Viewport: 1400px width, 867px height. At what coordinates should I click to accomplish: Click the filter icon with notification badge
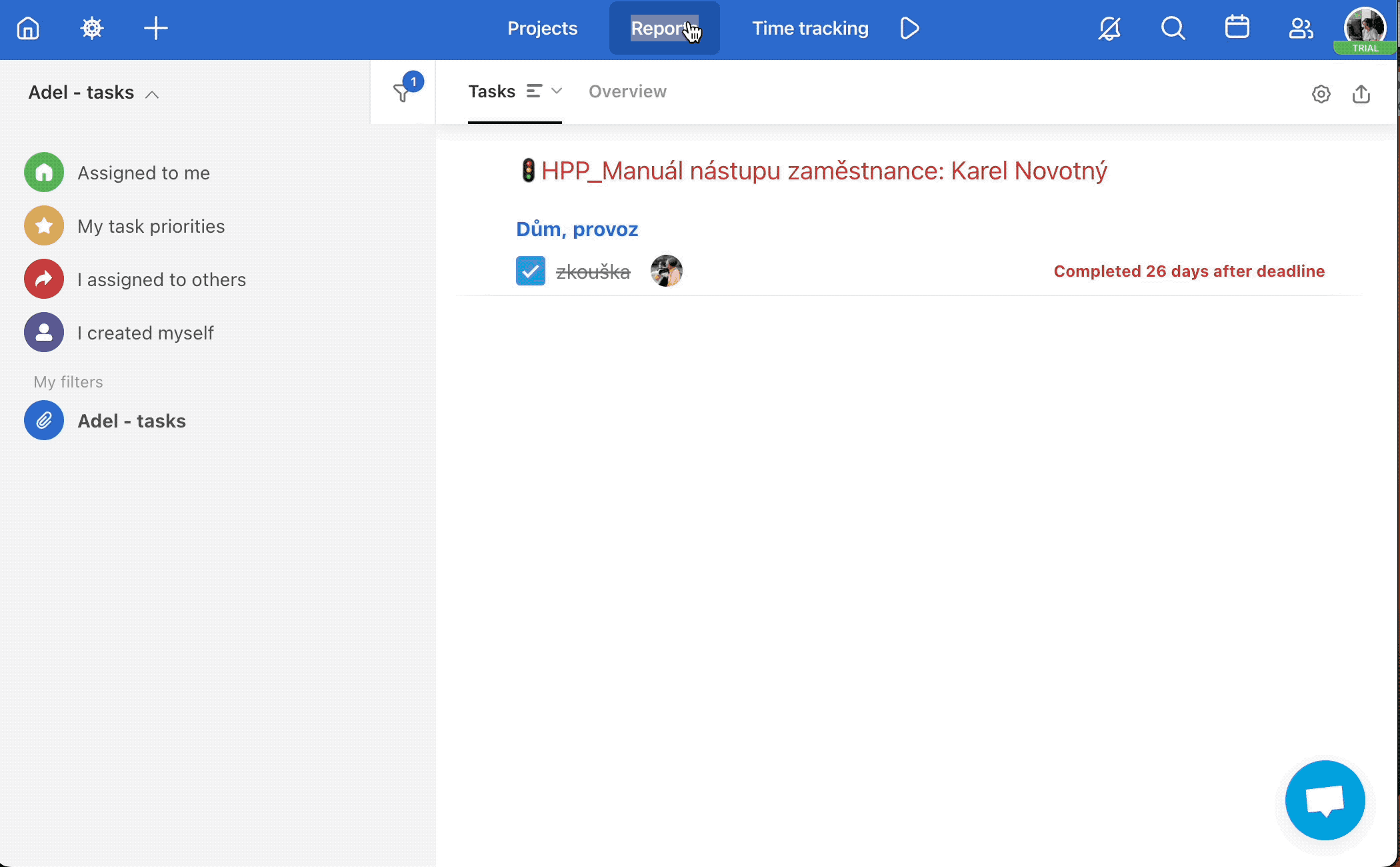pyautogui.click(x=402, y=92)
